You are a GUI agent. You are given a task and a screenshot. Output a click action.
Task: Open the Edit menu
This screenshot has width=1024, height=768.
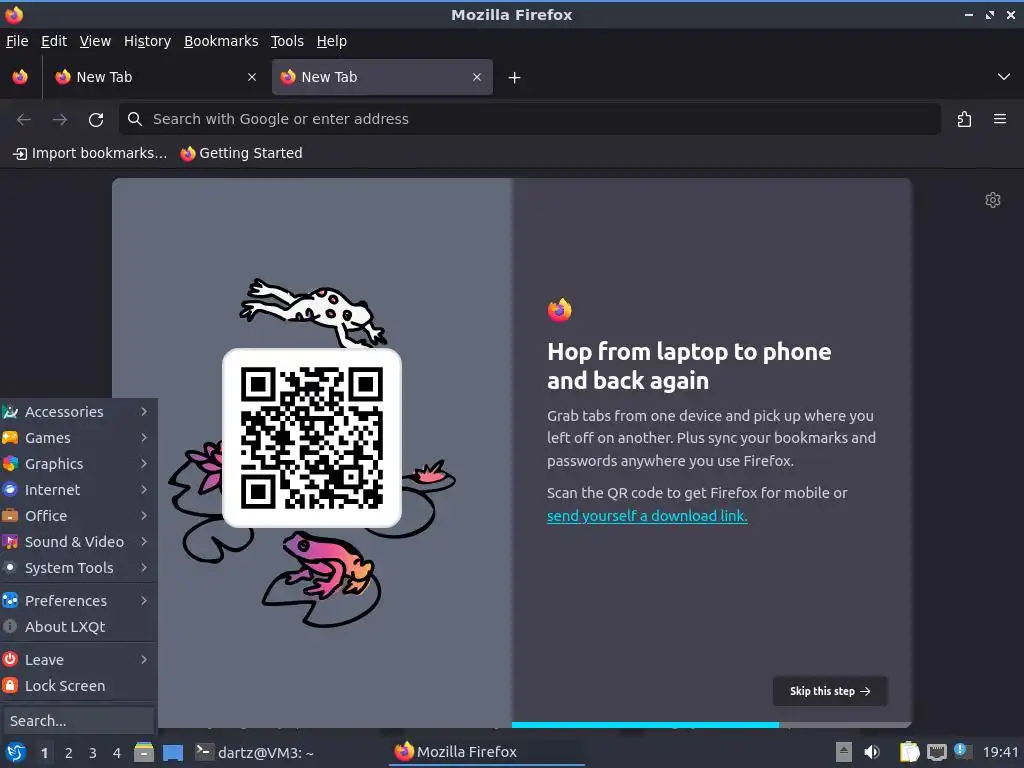point(54,41)
